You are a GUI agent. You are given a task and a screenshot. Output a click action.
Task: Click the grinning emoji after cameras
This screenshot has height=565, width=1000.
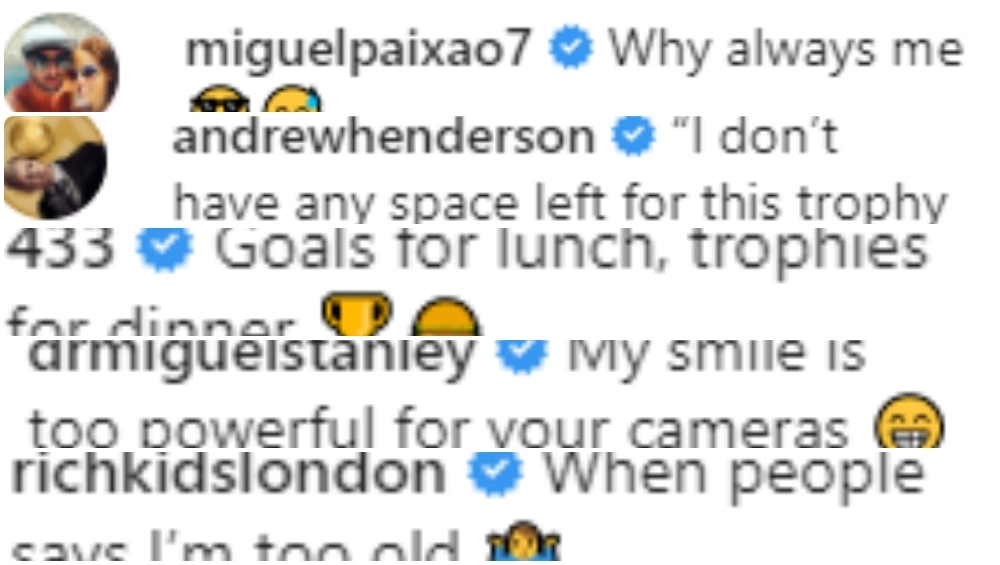pyautogui.click(x=909, y=420)
